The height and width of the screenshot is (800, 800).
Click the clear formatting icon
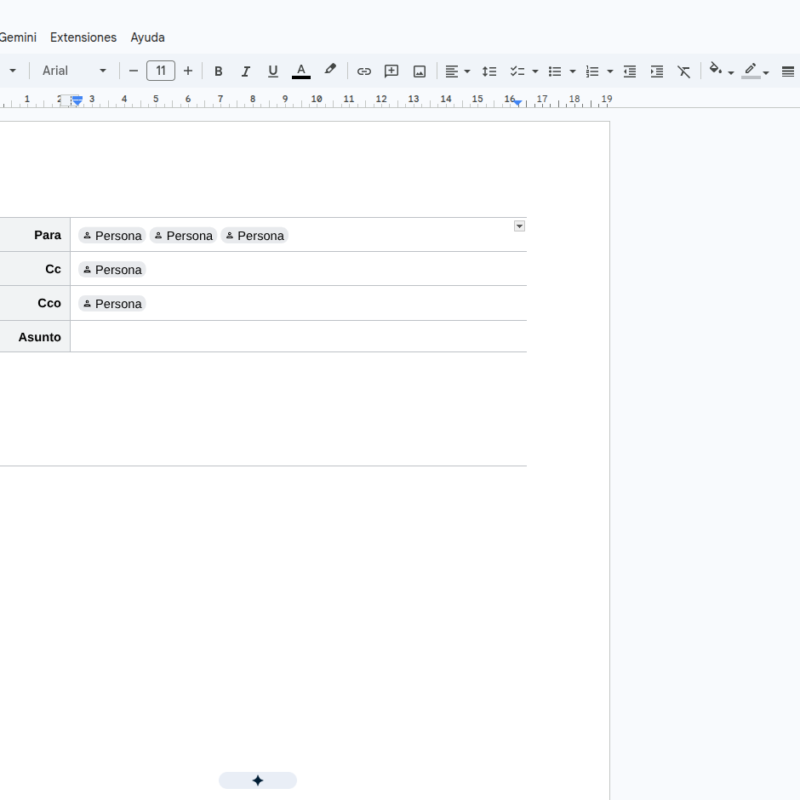tap(684, 71)
